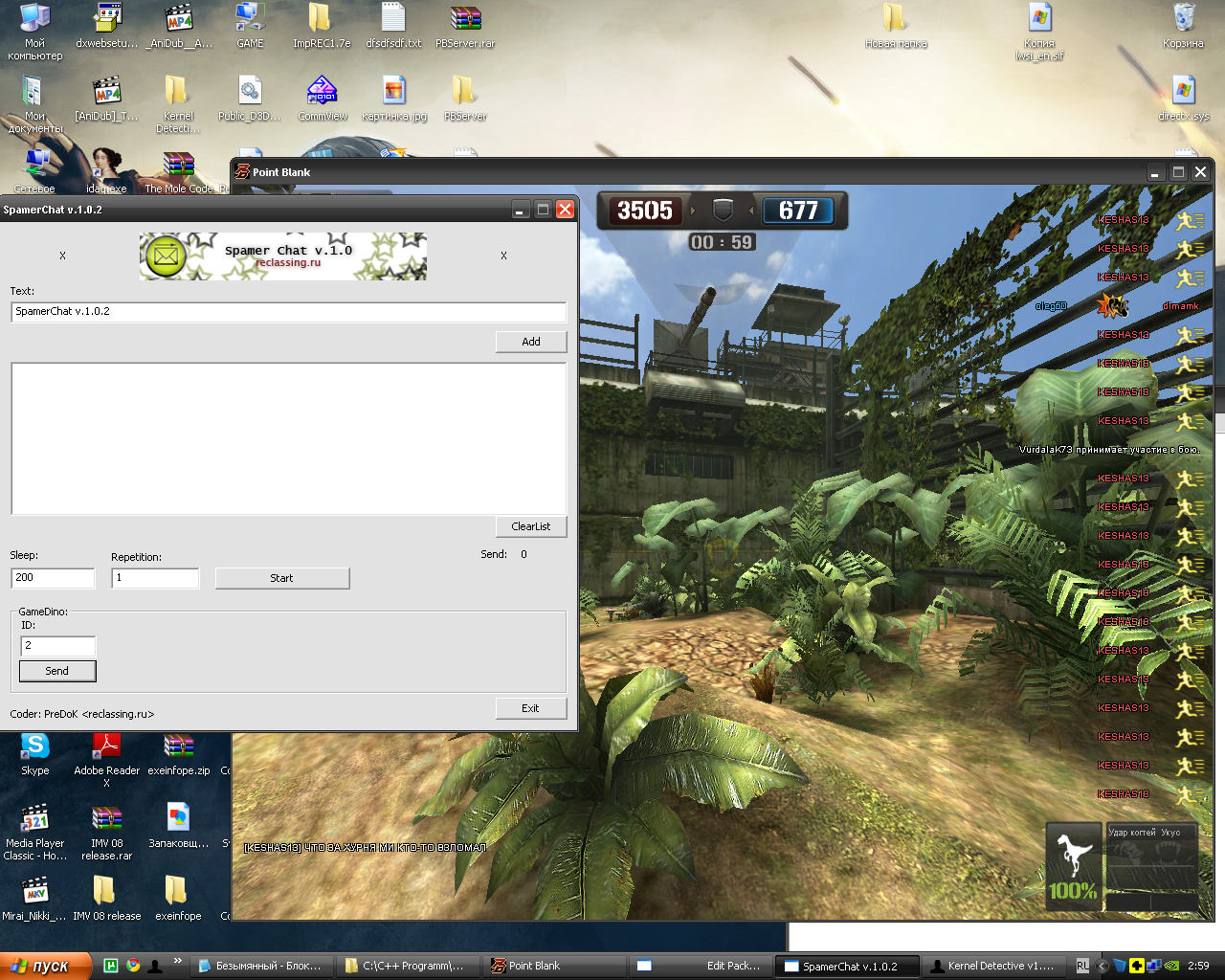Select the Новая папка folder icon

pos(896,26)
